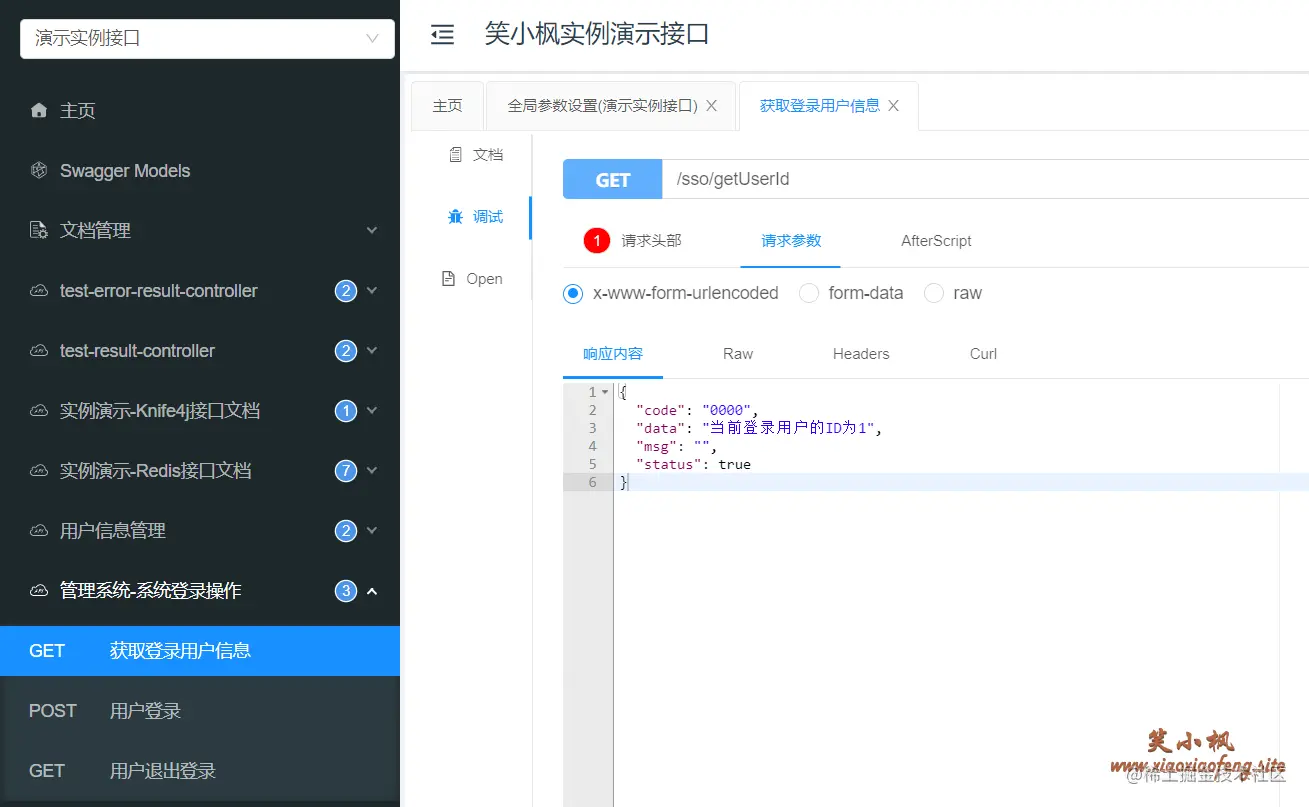Show the Curl response tab
This screenshot has height=807, width=1309.
[983, 354]
